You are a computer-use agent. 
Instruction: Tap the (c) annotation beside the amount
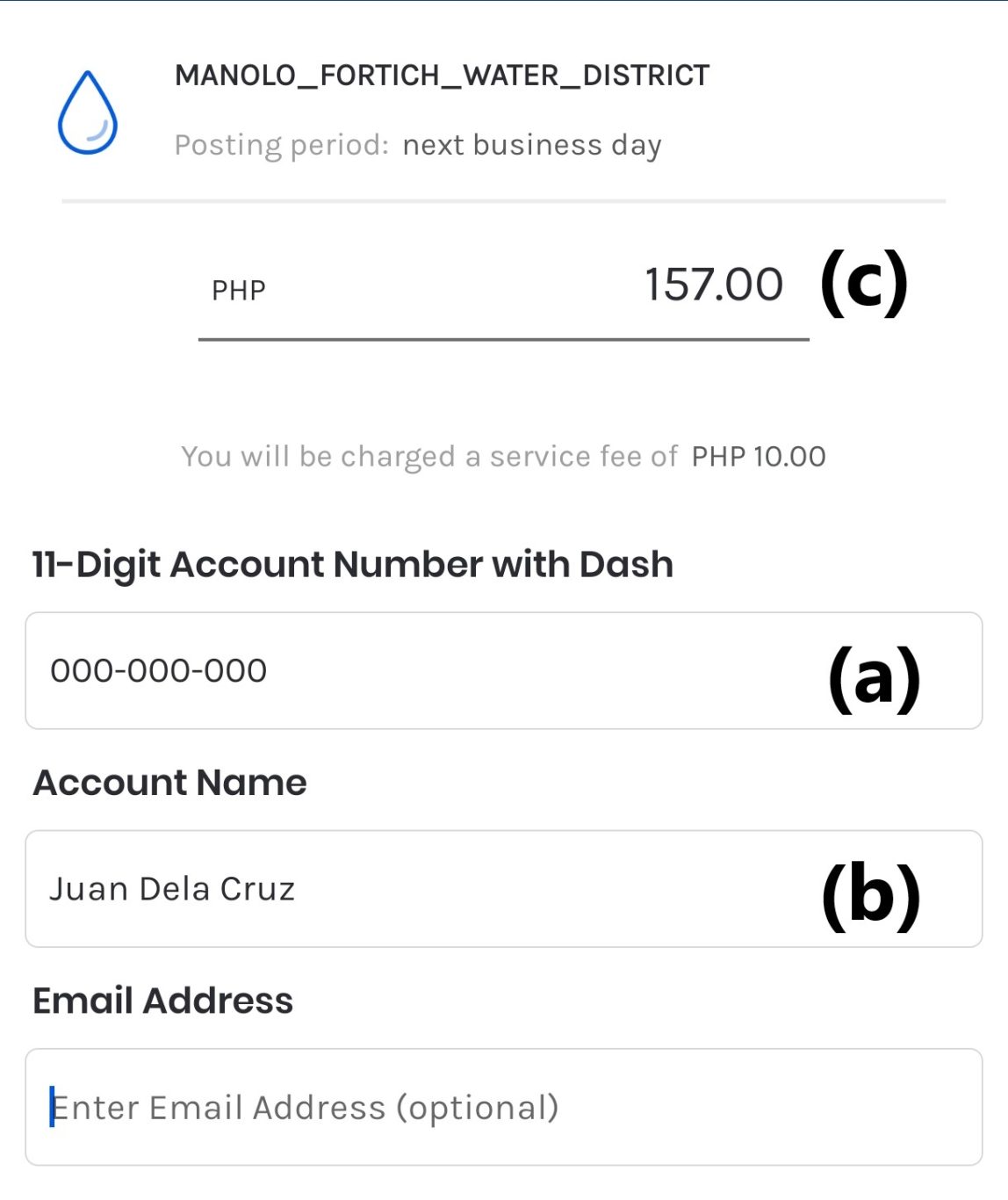click(864, 283)
